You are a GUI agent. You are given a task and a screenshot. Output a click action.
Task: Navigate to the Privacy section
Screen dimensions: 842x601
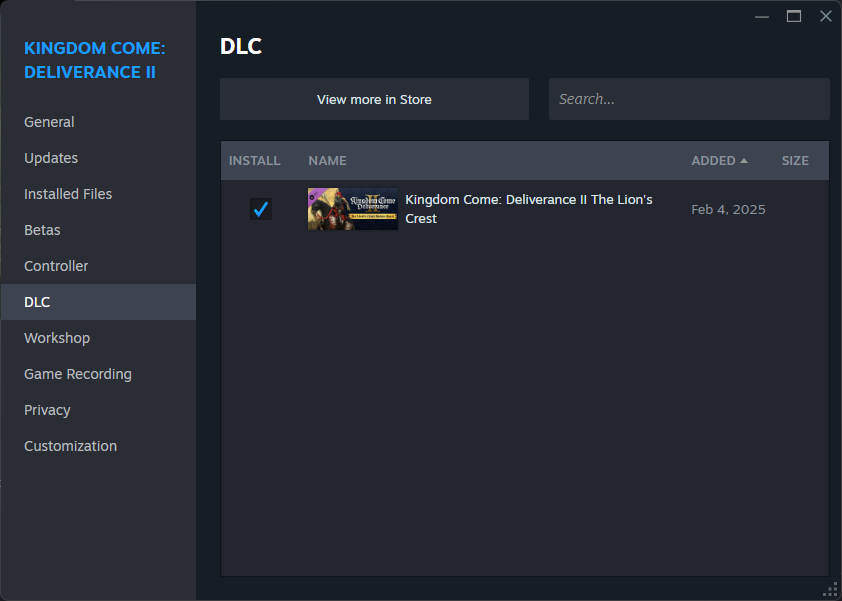(x=47, y=410)
